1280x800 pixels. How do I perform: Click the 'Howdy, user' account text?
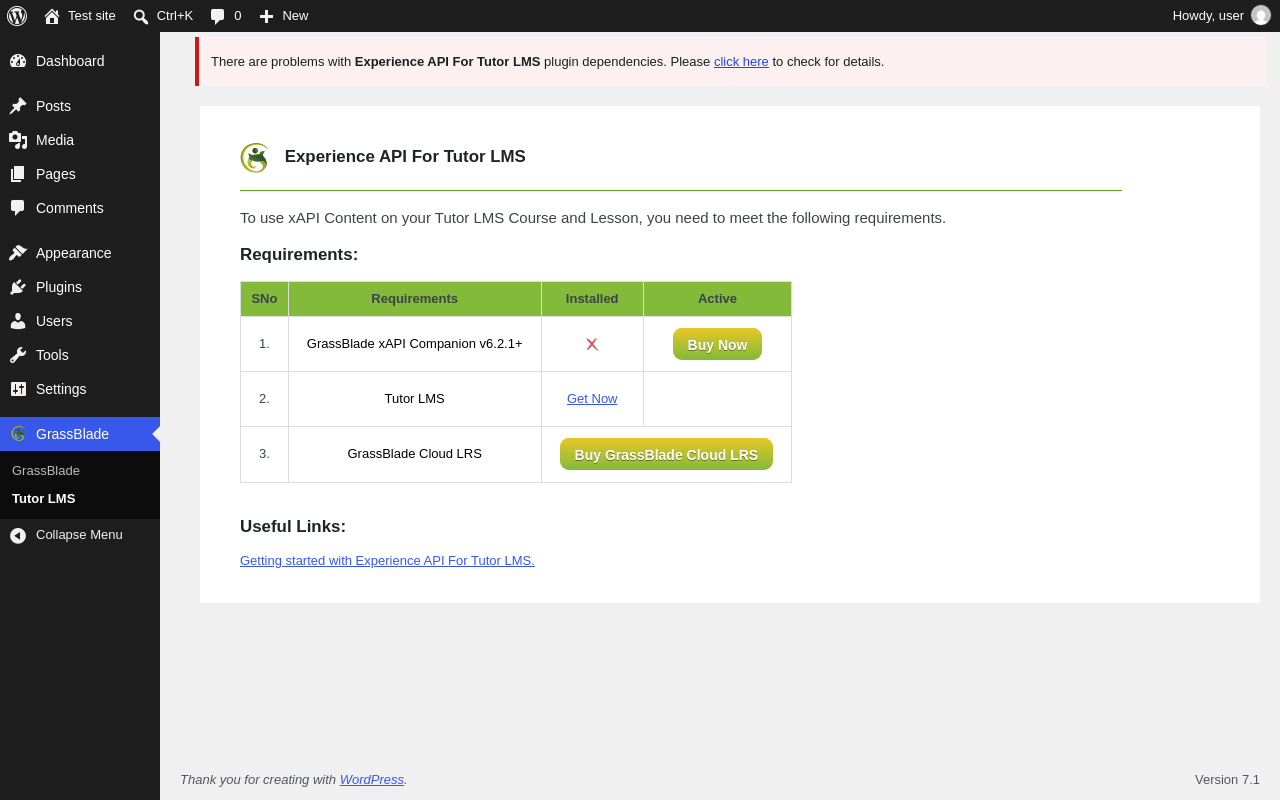(1208, 15)
